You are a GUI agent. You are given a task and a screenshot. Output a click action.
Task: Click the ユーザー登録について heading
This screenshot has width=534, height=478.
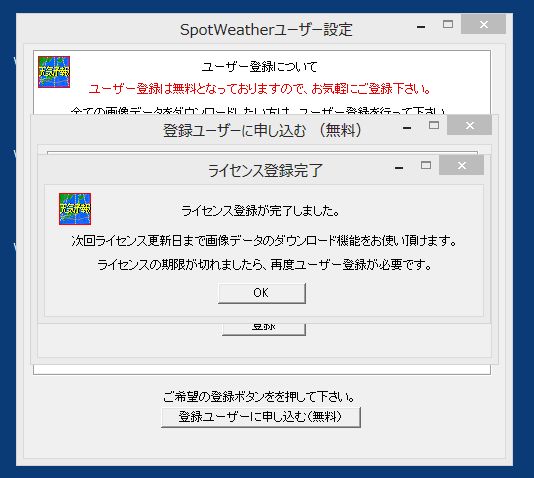point(260,66)
